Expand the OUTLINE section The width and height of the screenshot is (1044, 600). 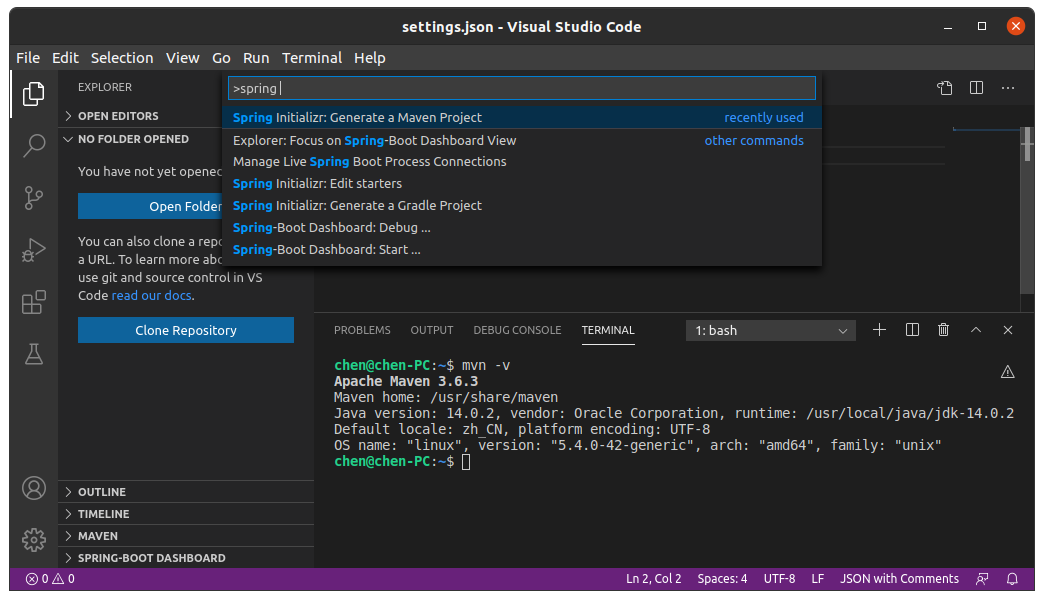[186, 492]
